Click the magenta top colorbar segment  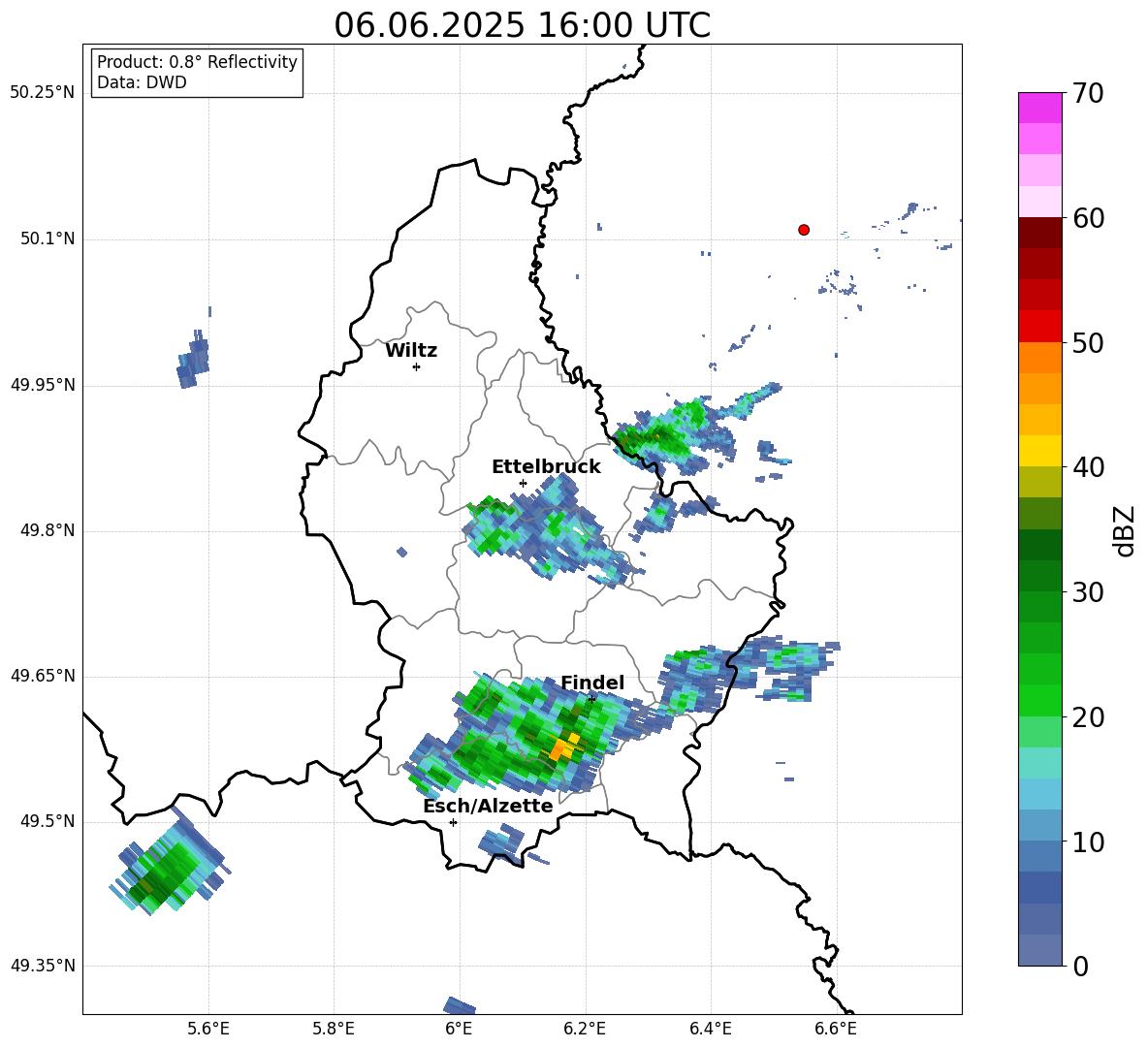coord(1039,108)
